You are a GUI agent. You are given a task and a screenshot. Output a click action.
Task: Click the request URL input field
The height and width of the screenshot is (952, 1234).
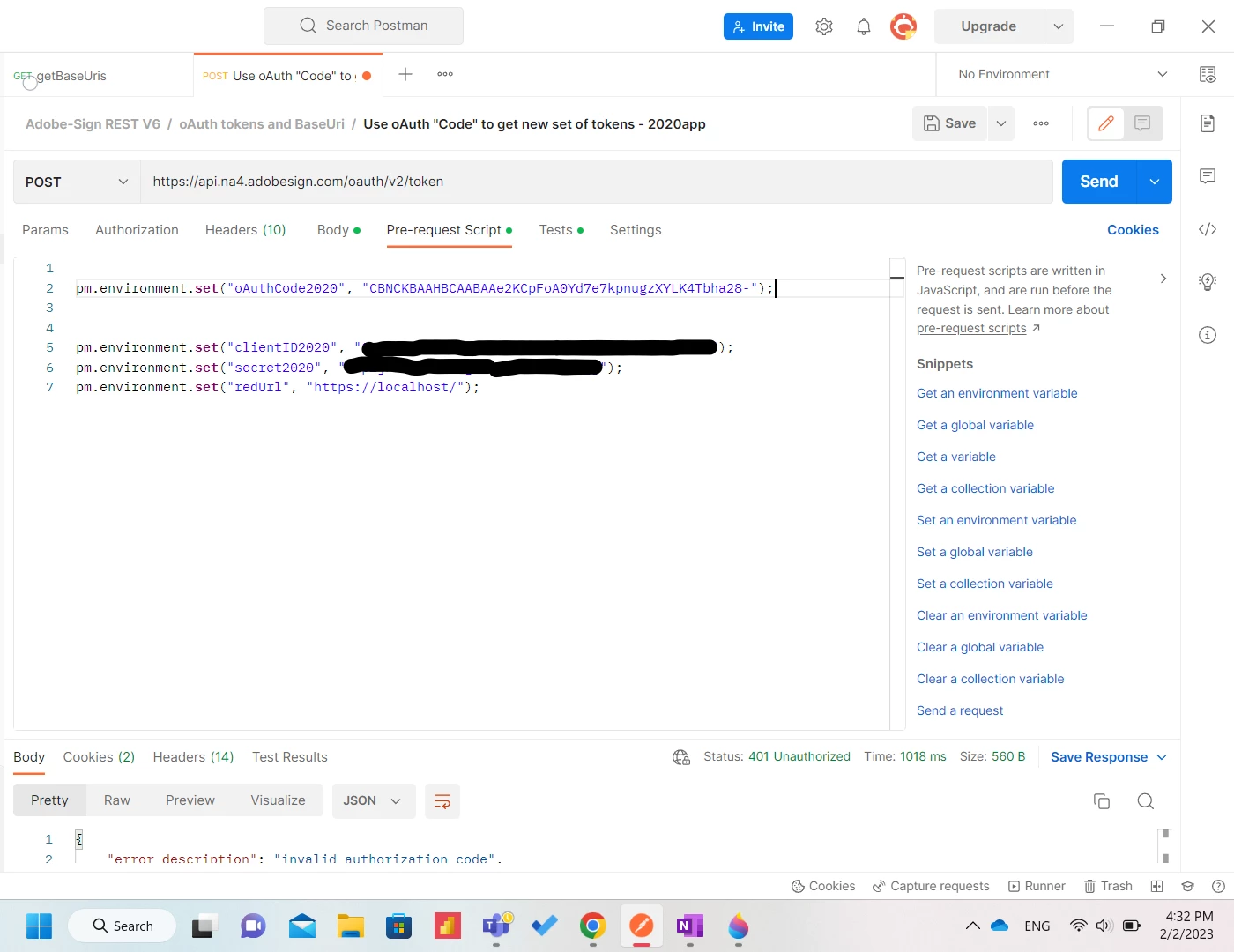tap(597, 182)
